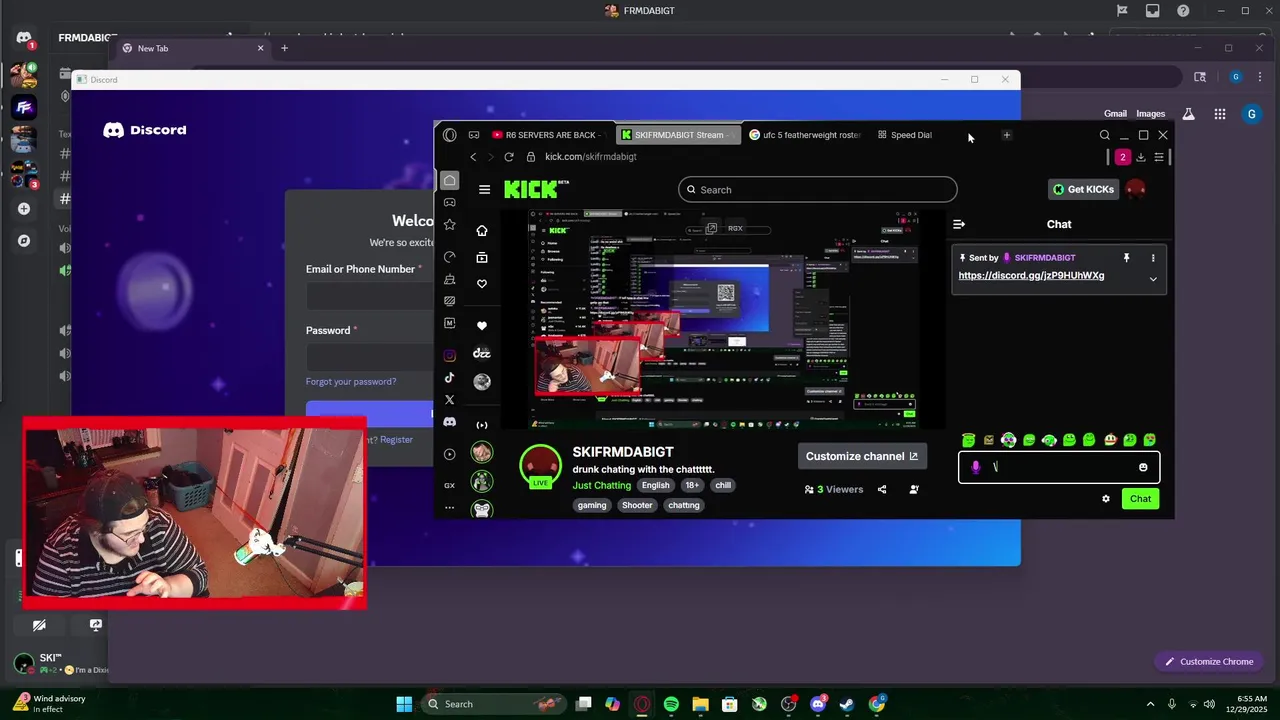Open the pinned discord.gg invite link
The image size is (1280, 720).
pyautogui.click(x=1031, y=276)
